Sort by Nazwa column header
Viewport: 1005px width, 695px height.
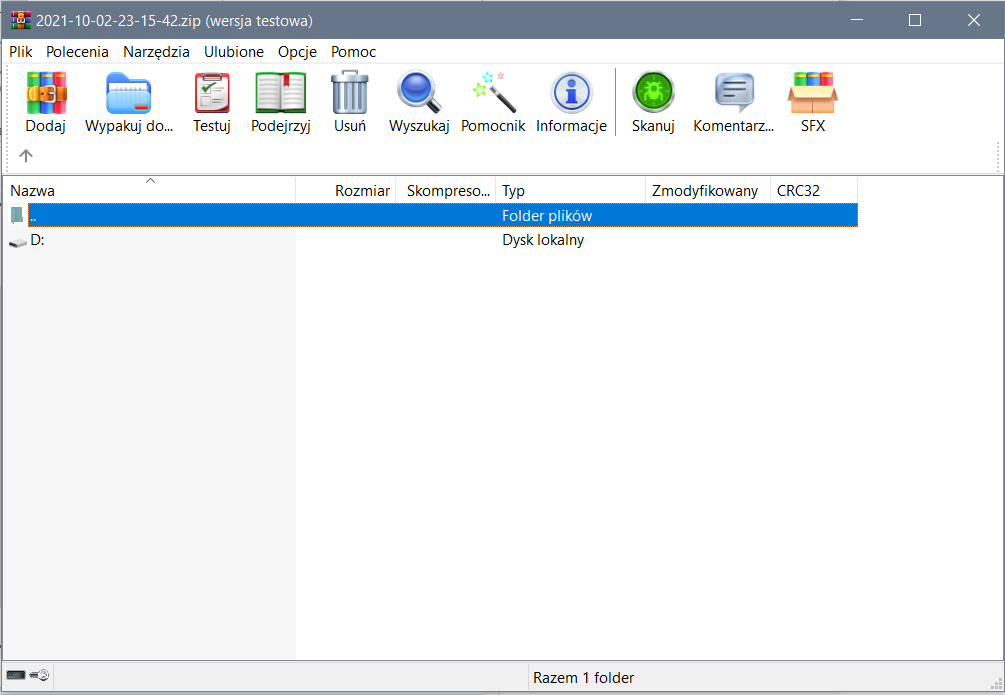point(150,190)
